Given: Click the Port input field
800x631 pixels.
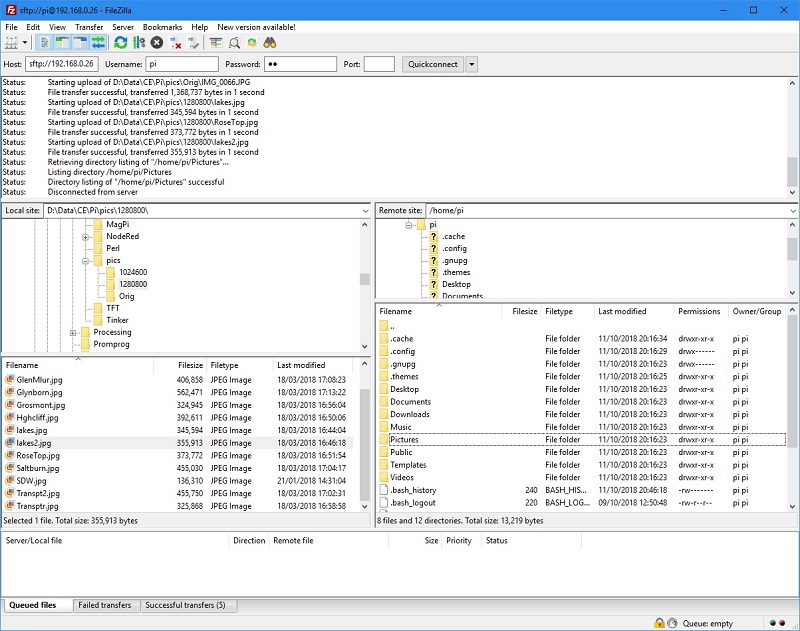Looking at the screenshot, I should [379, 64].
